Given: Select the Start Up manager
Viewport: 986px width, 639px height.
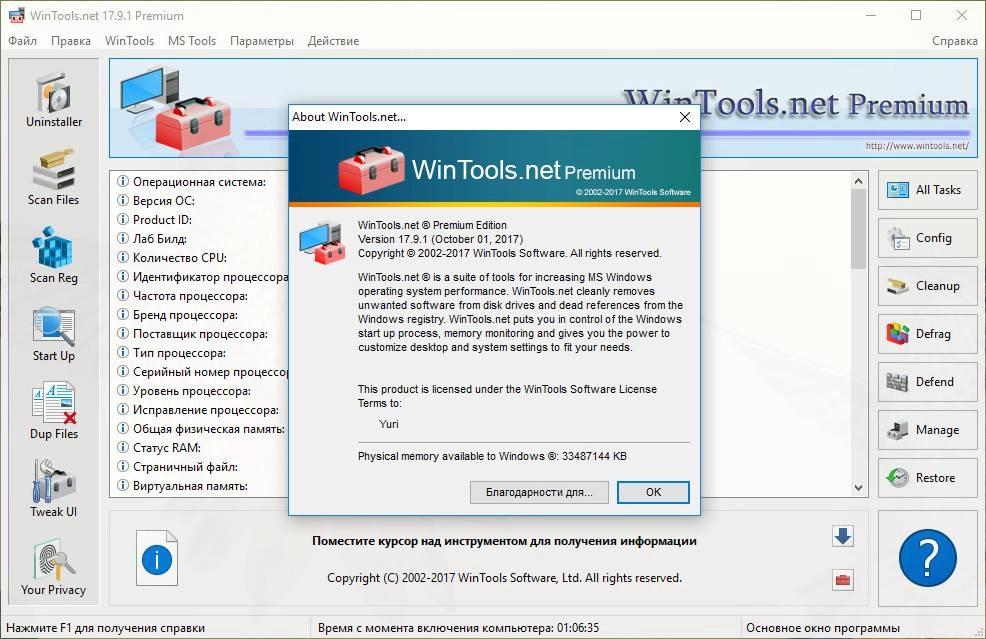Looking at the screenshot, I should pos(53,334).
